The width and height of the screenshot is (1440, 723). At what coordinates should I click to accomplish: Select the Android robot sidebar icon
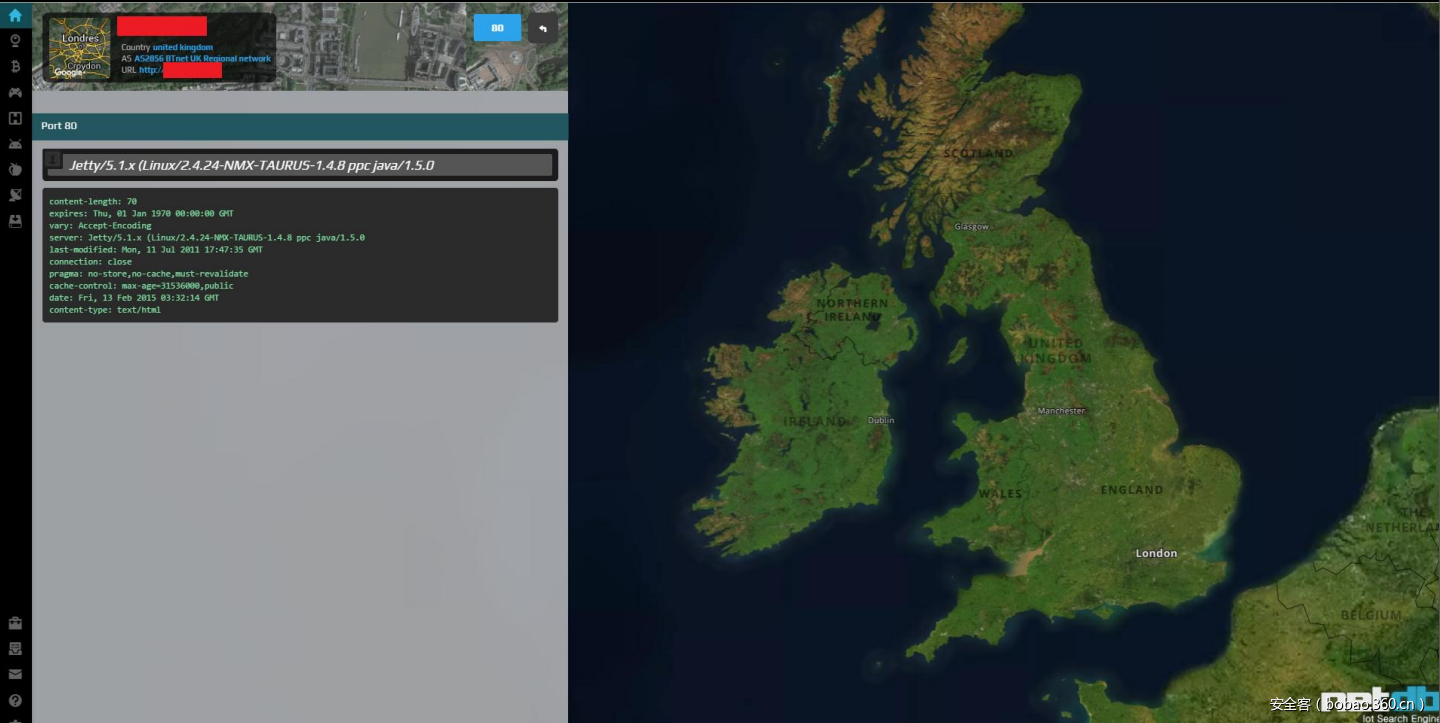[15, 145]
